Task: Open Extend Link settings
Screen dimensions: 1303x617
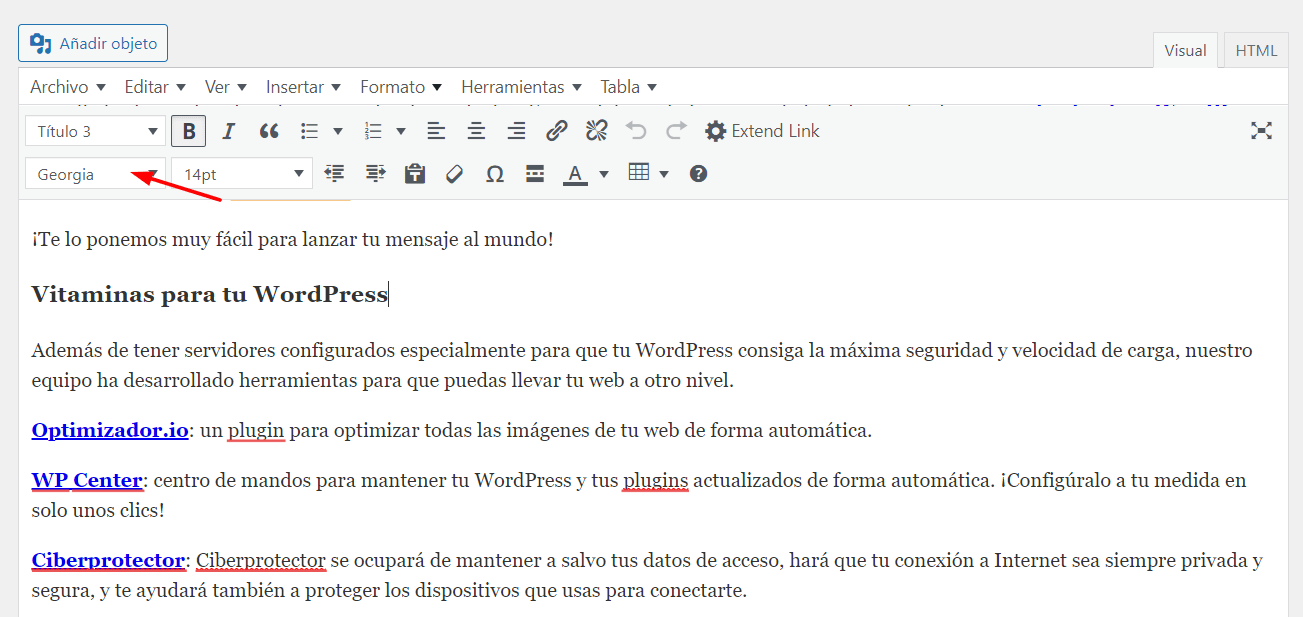Action: [x=762, y=131]
